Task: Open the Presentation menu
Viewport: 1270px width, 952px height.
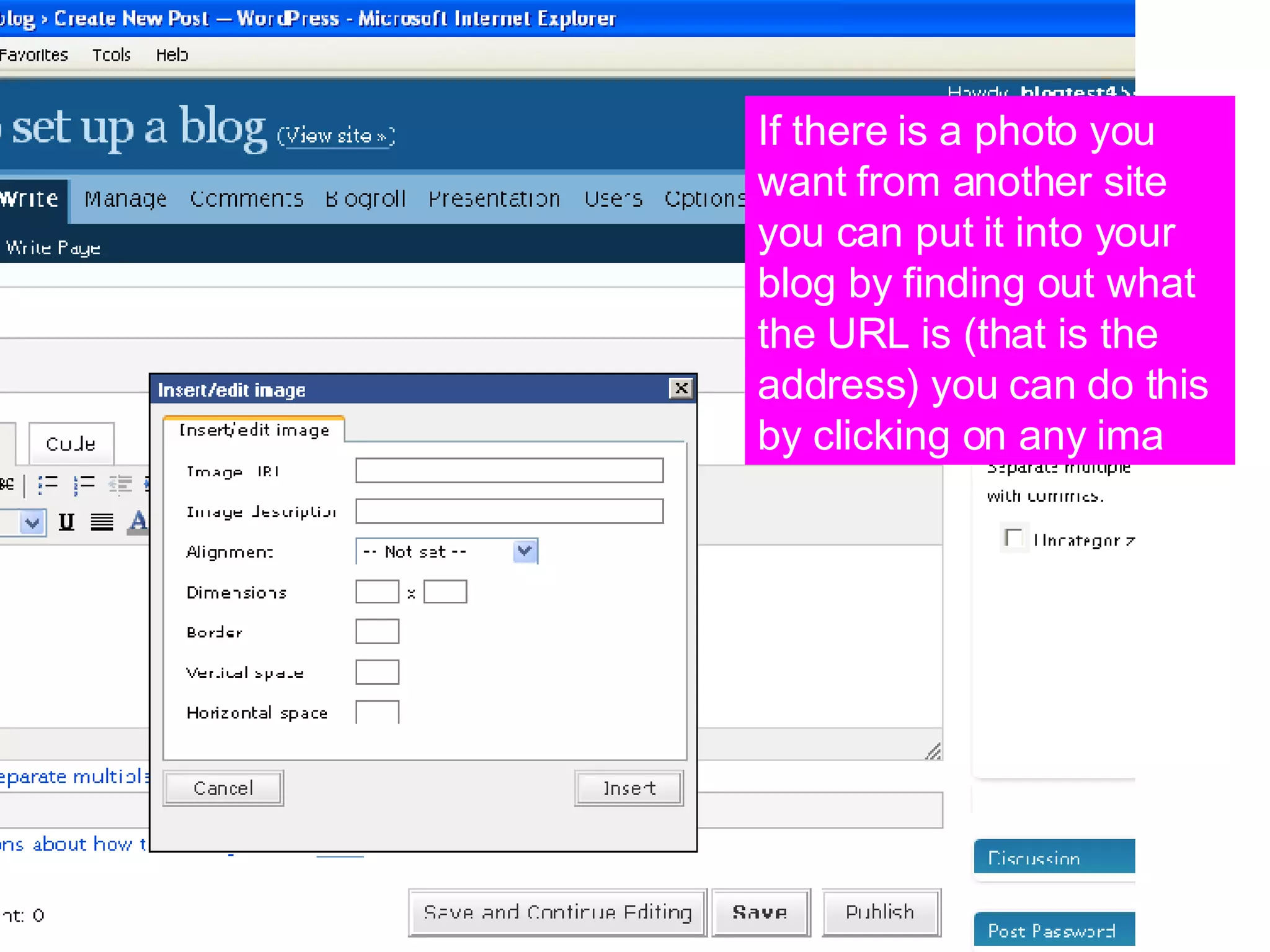Action: [x=494, y=199]
